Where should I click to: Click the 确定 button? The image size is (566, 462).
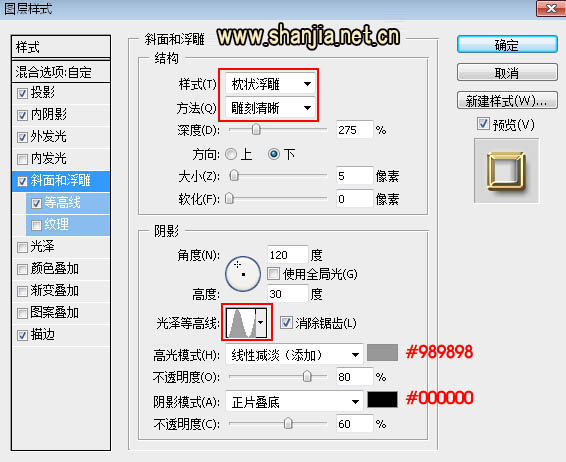pos(507,45)
